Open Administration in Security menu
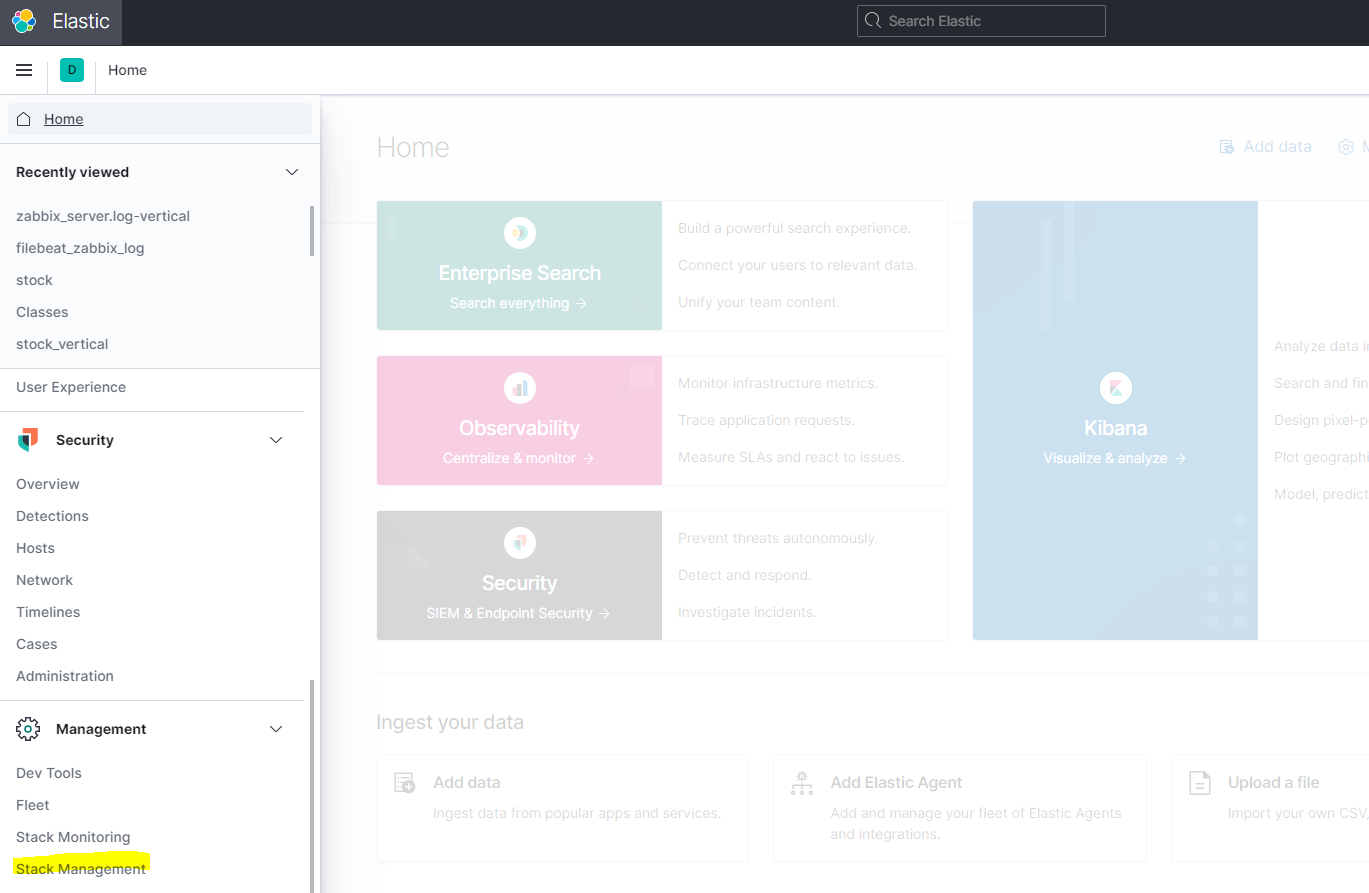 [65, 676]
